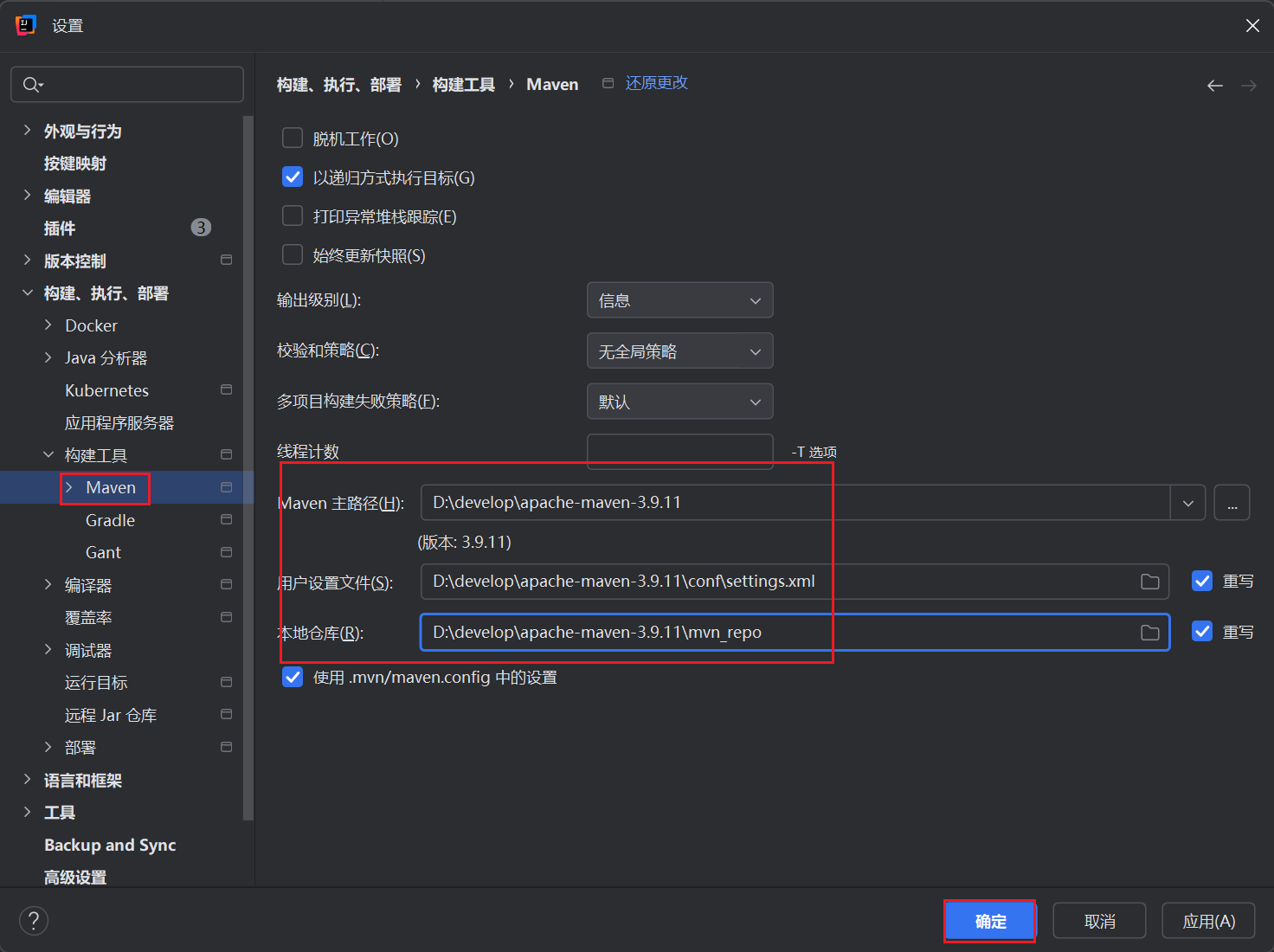Expand the 语言和框架 tree node
1274x952 pixels.
point(27,780)
